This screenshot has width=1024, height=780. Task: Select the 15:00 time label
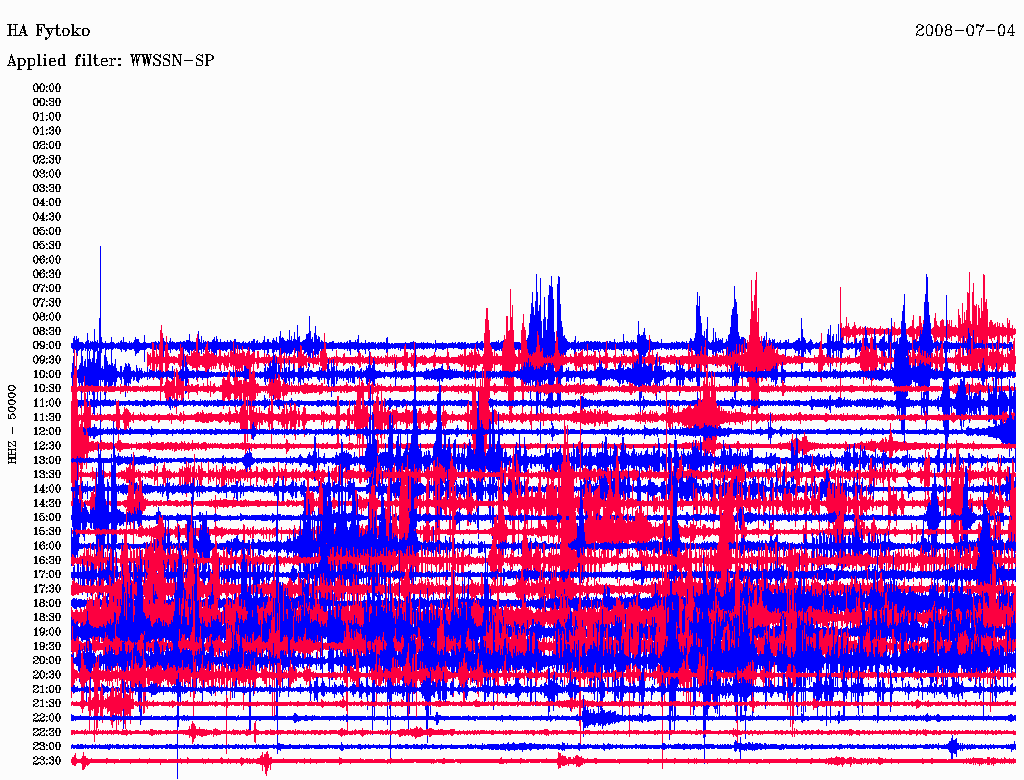pos(47,517)
